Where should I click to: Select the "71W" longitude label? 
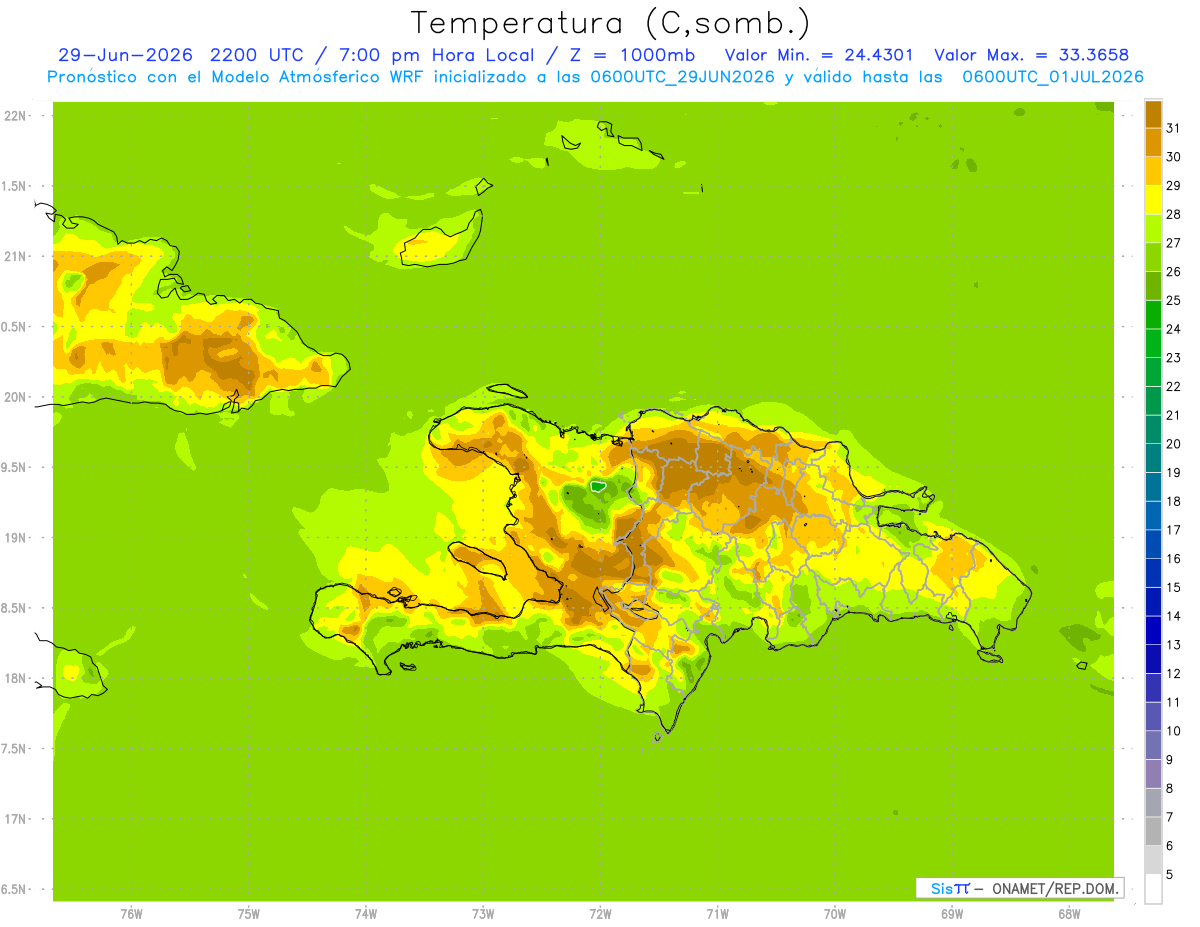(x=717, y=914)
